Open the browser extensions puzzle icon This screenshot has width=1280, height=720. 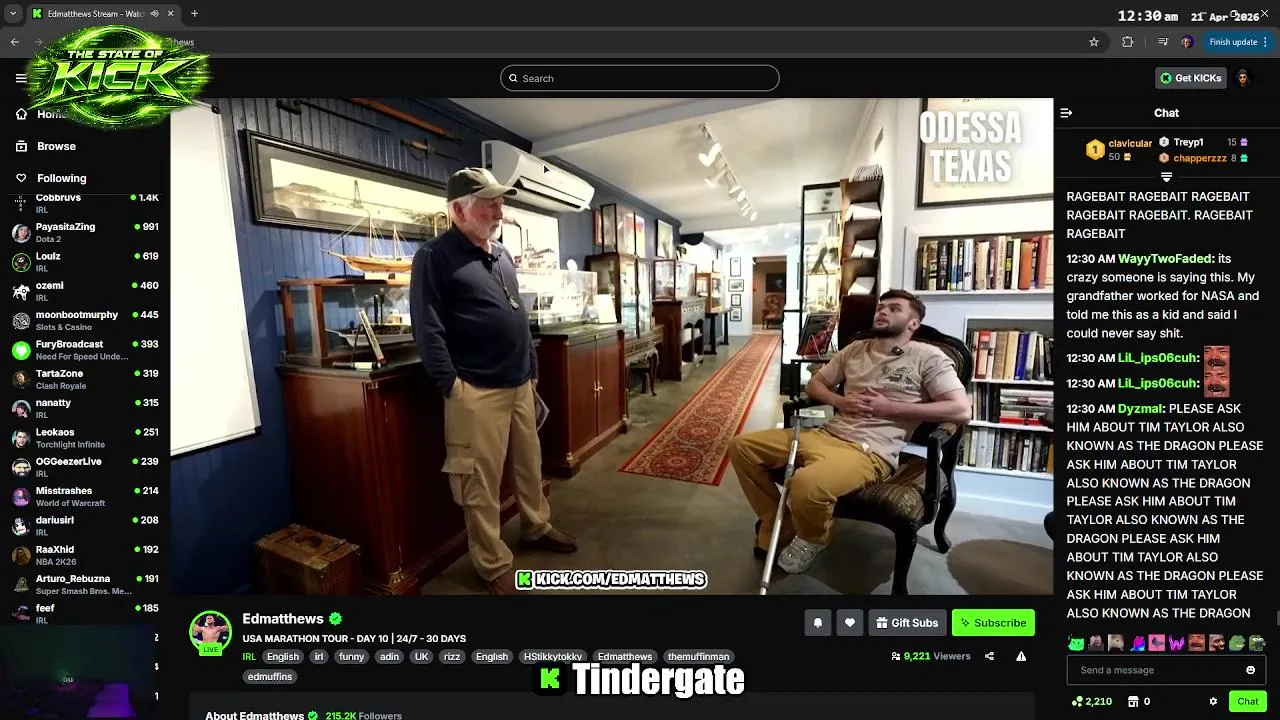1128,42
